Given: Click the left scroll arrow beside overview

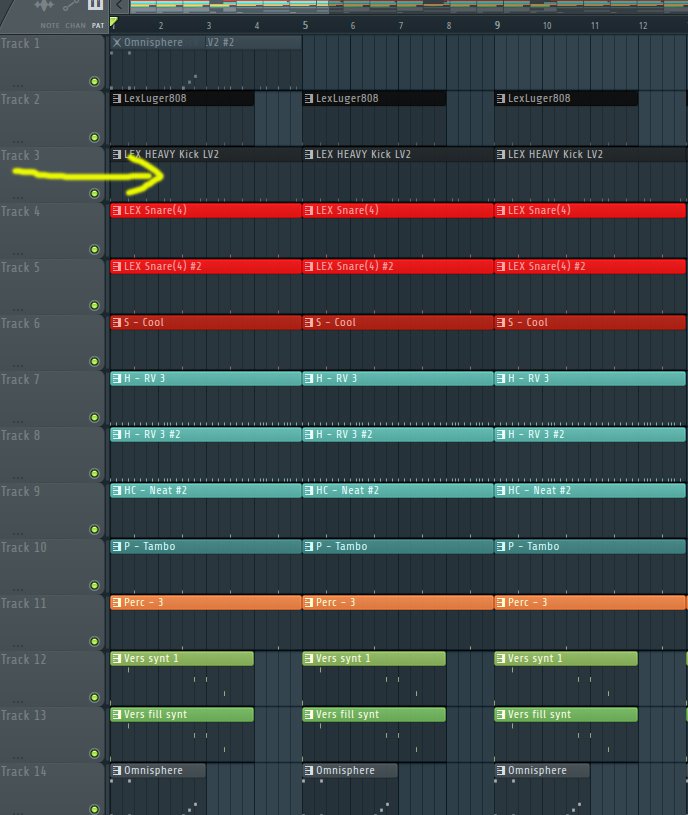Looking at the screenshot, I should click(119, 6).
